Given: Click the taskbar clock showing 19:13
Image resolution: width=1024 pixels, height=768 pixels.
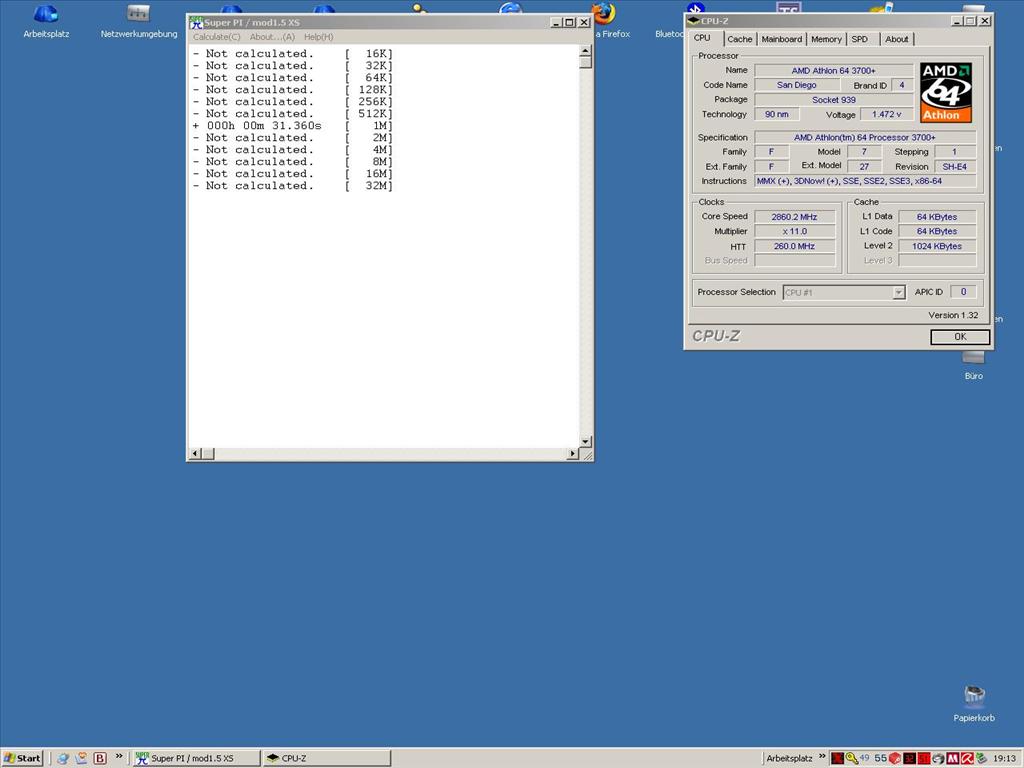Looking at the screenshot, I should [1004, 758].
